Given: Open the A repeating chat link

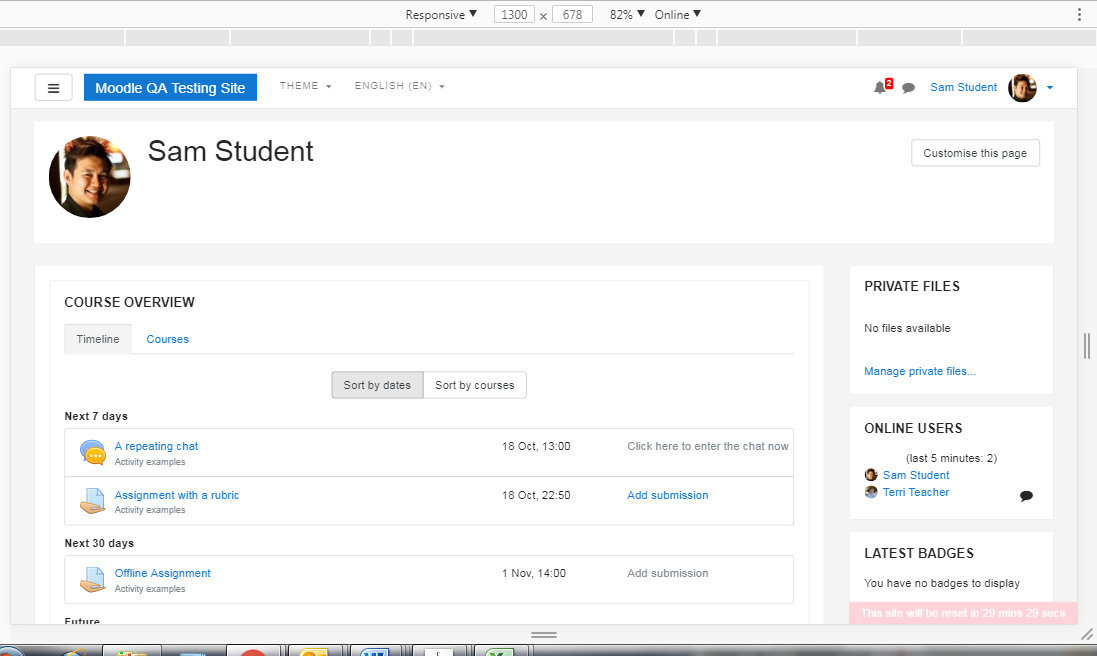Looking at the screenshot, I should (x=156, y=446).
